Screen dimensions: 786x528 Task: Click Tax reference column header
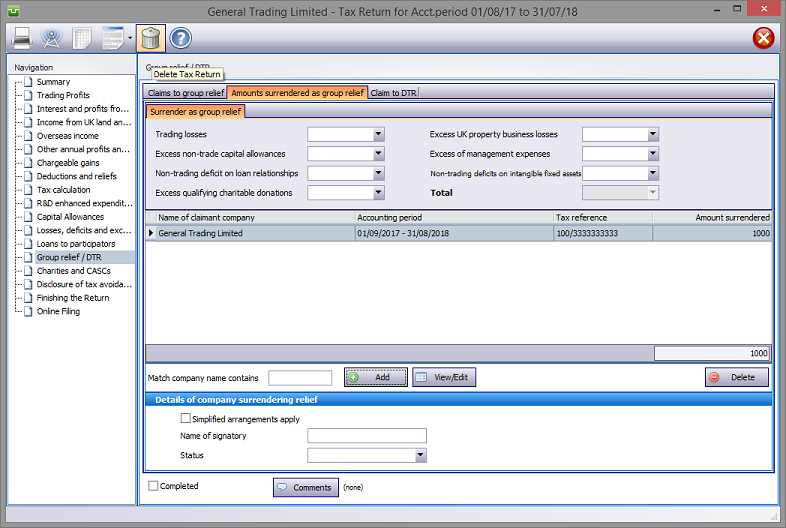coord(603,218)
